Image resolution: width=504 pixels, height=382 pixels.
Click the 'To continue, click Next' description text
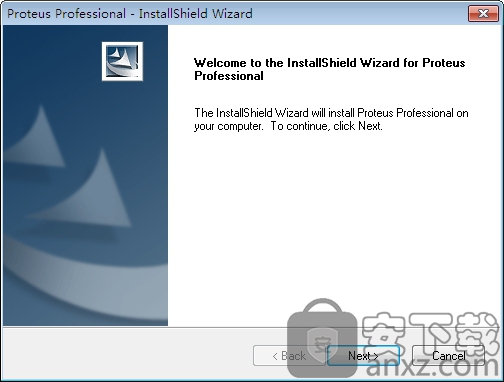[x=327, y=126]
